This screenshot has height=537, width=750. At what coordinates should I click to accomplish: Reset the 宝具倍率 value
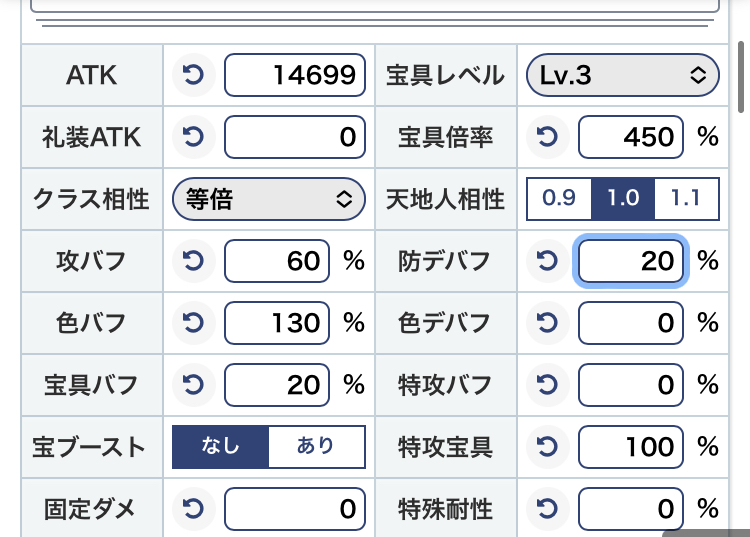(547, 137)
